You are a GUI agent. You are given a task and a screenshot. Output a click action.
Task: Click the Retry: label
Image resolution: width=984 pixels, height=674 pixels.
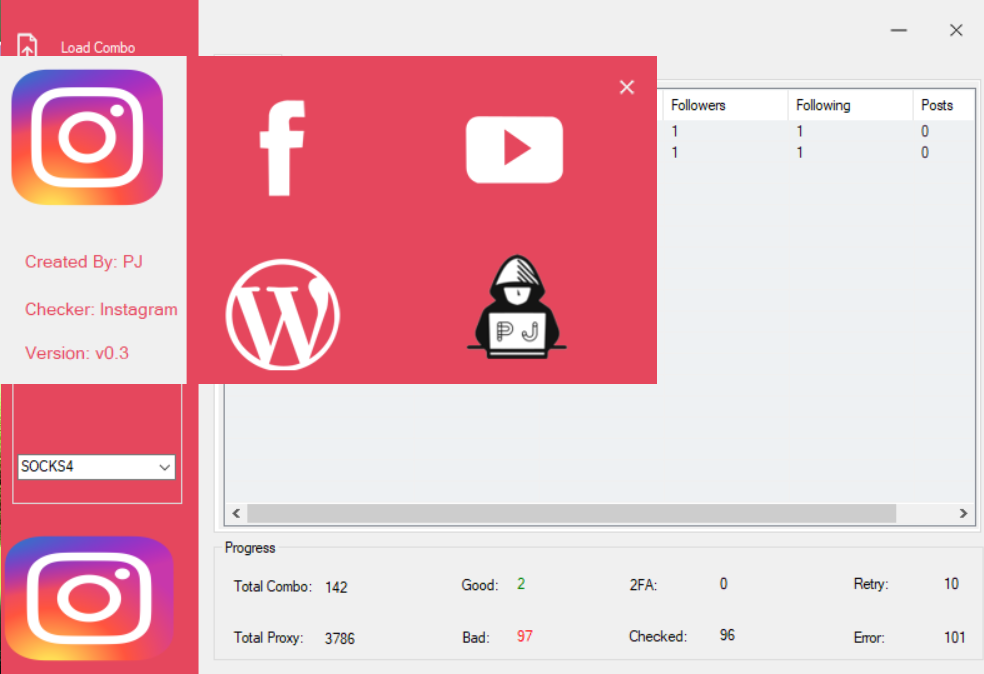click(x=871, y=584)
